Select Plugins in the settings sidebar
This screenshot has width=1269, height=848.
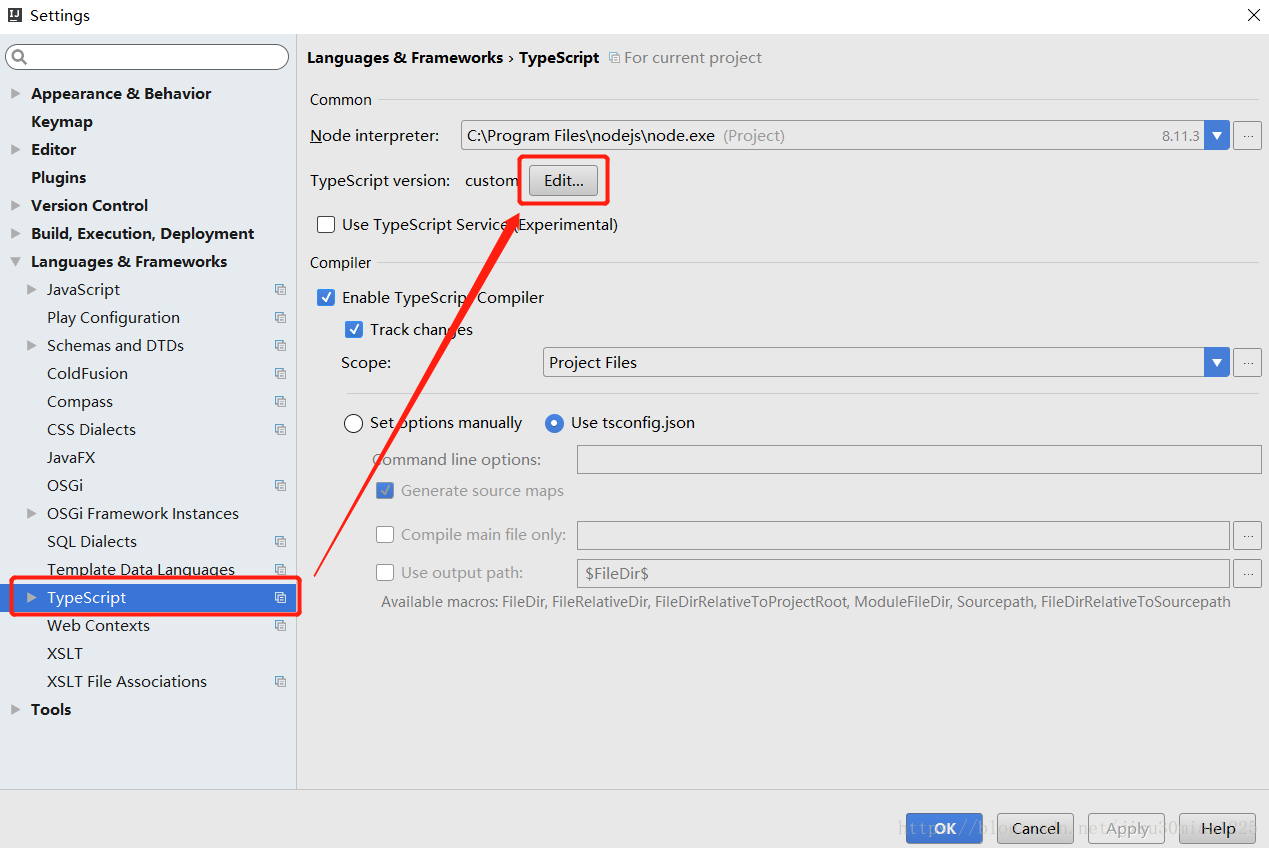pos(58,177)
